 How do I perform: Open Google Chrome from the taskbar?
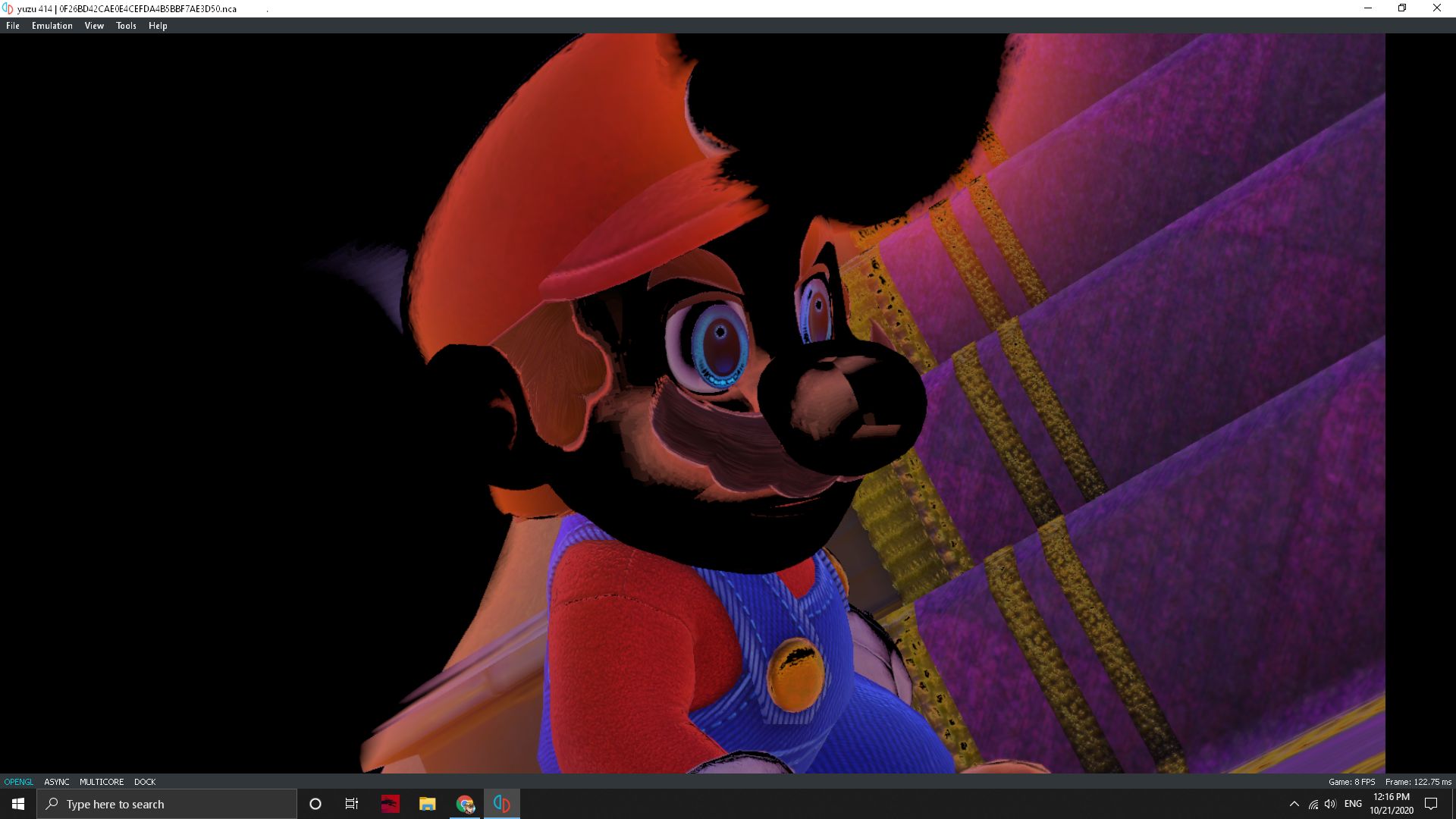(x=464, y=803)
